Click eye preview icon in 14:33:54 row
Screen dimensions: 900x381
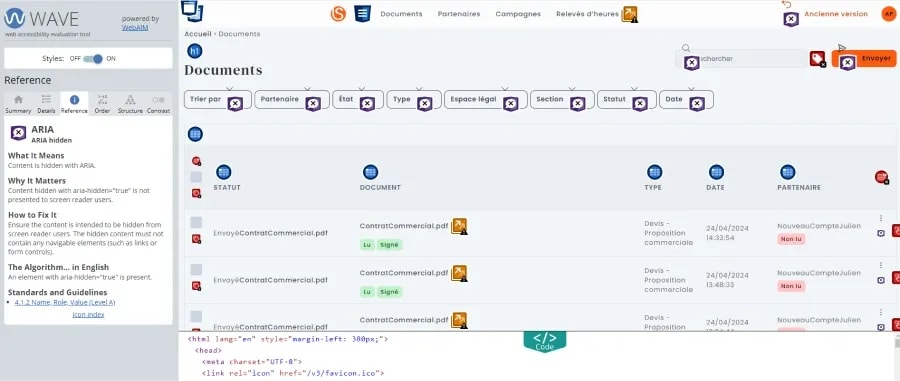pos(881,233)
